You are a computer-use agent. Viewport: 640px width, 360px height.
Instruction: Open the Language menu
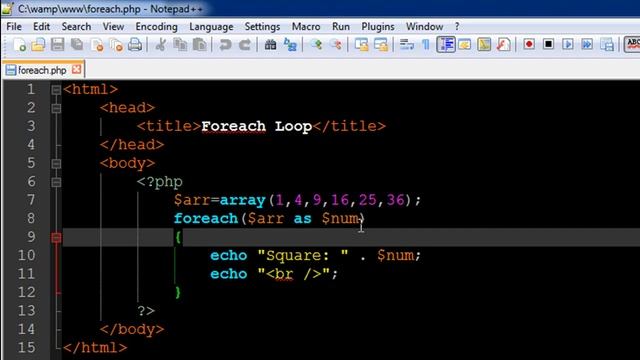(211, 27)
